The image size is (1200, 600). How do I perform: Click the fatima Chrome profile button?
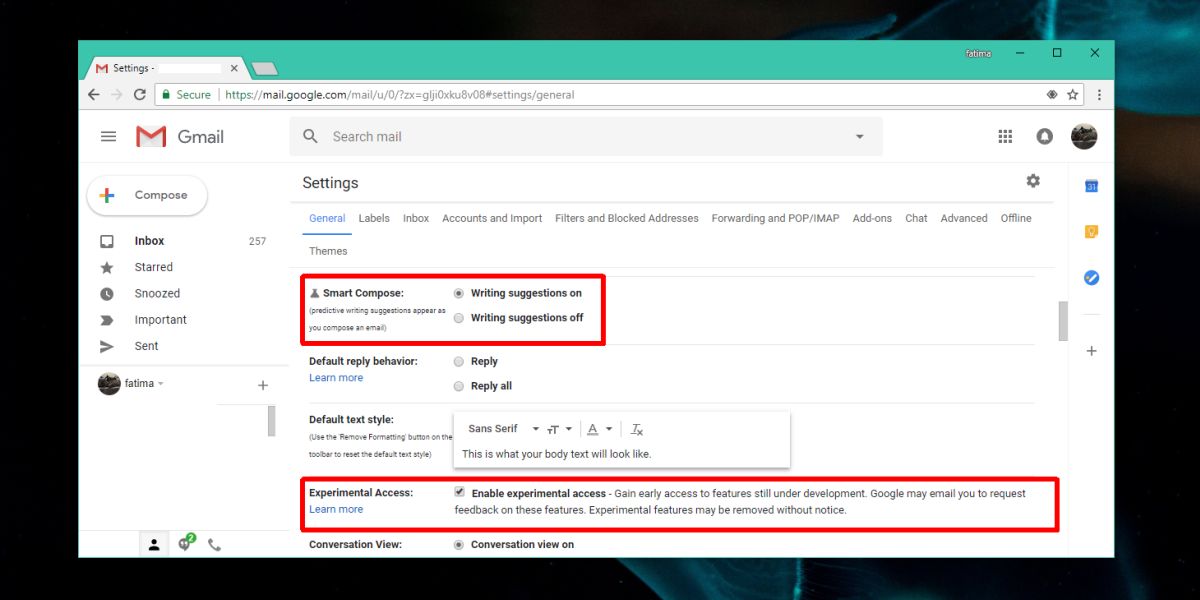point(978,53)
